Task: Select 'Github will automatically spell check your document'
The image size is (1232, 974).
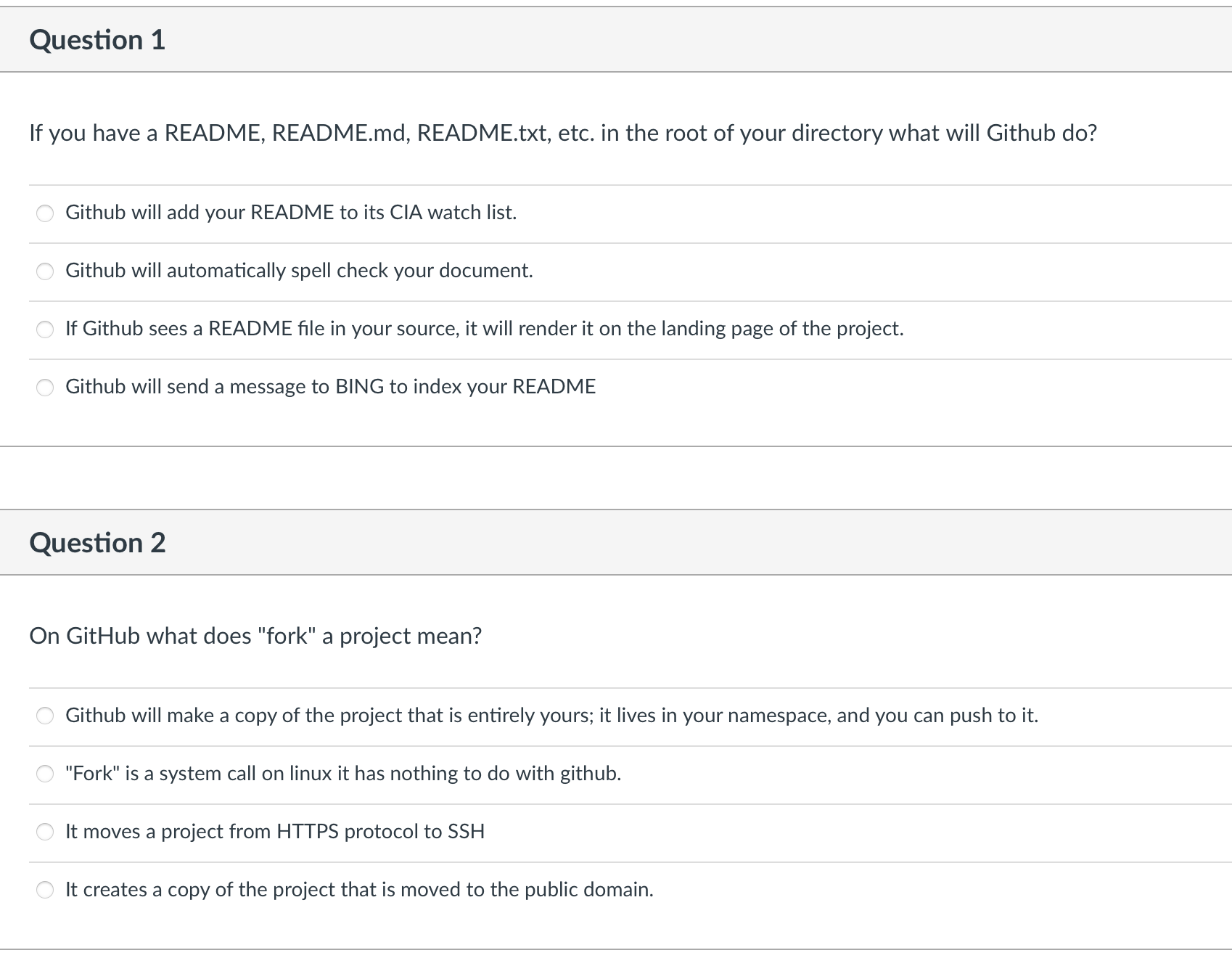Action: click(x=45, y=271)
